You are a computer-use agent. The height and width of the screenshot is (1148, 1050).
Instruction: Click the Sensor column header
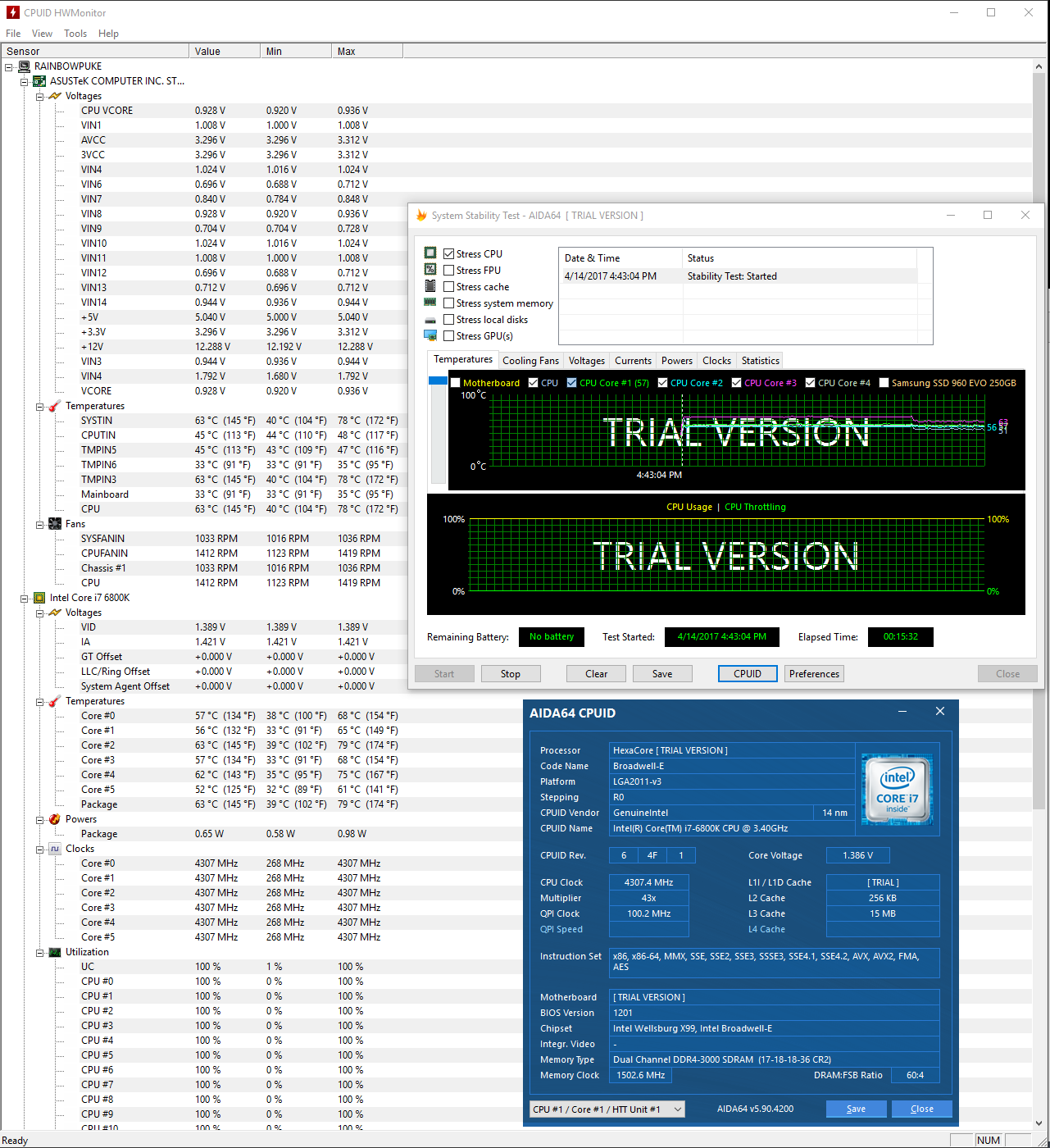pyautogui.click(x=95, y=51)
